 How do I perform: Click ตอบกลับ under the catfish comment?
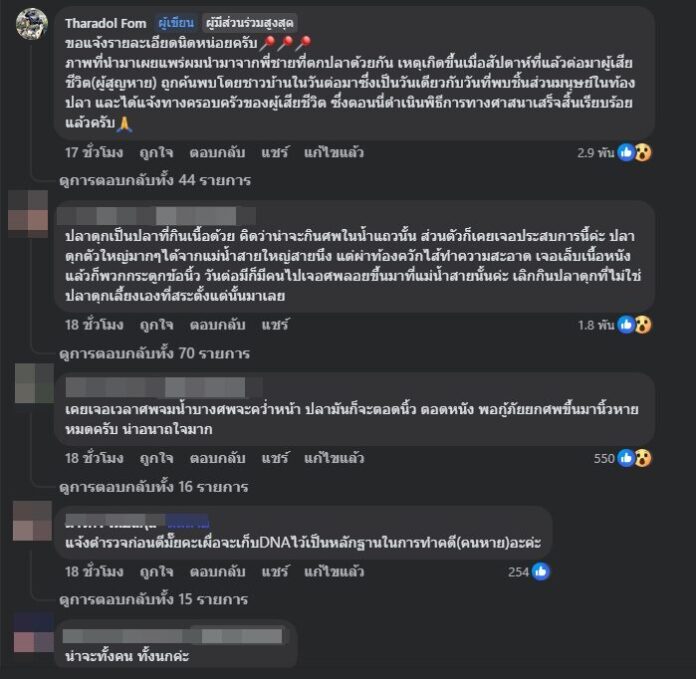point(218,325)
